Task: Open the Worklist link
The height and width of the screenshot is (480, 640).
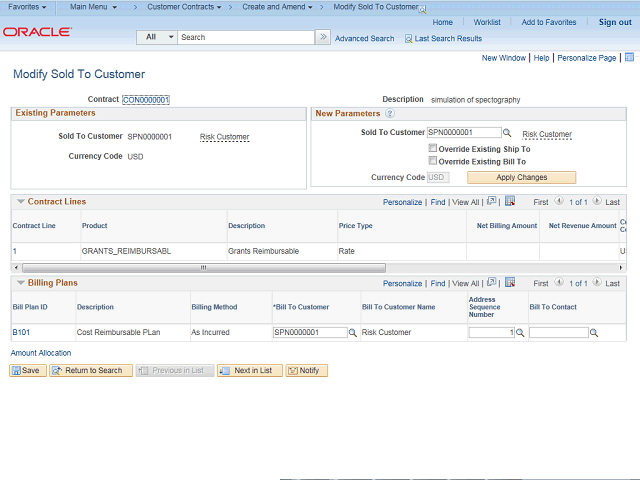Action: tap(487, 22)
